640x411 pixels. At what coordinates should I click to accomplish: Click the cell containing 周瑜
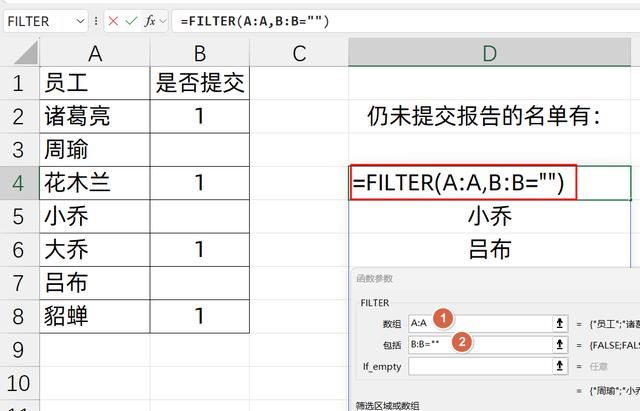coord(95,150)
